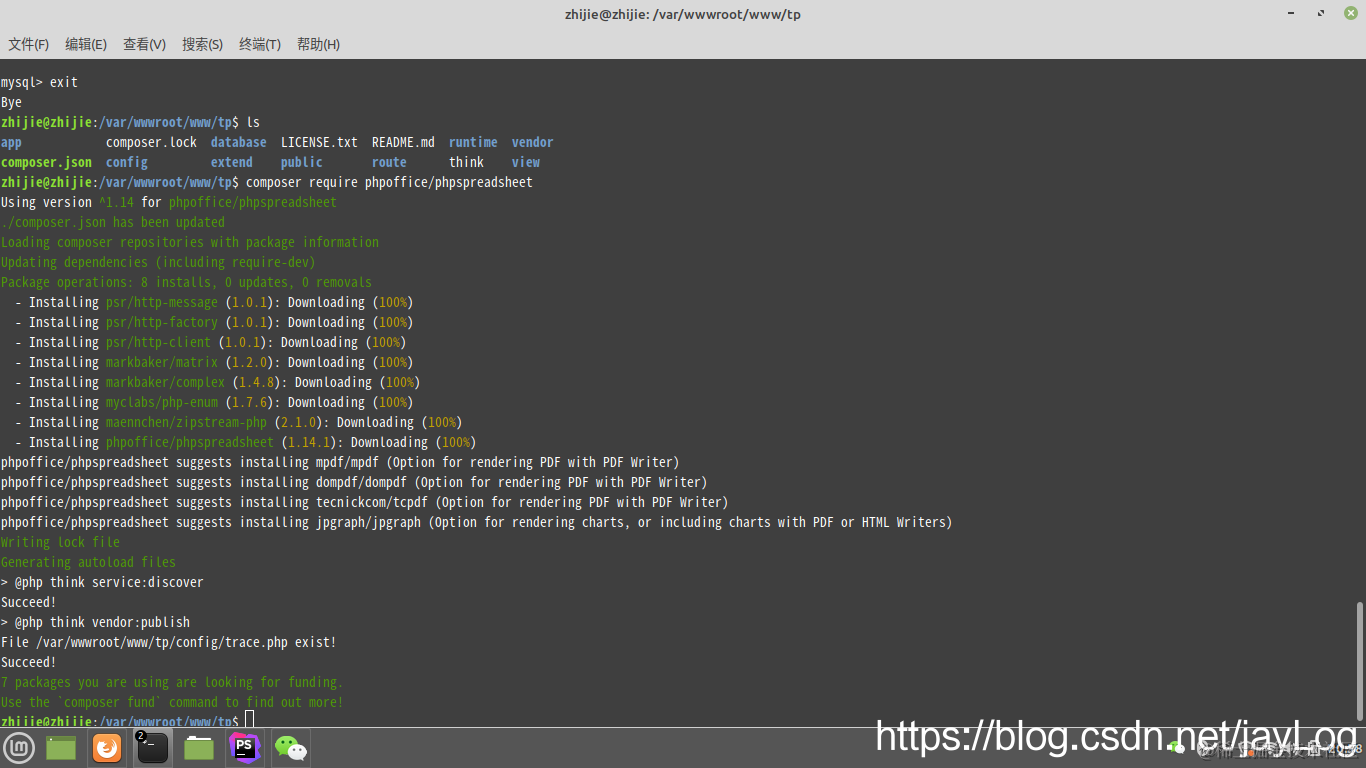The image size is (1366, 768).
Task: Open the 查看(V) menu
Action: click(144, 44)
